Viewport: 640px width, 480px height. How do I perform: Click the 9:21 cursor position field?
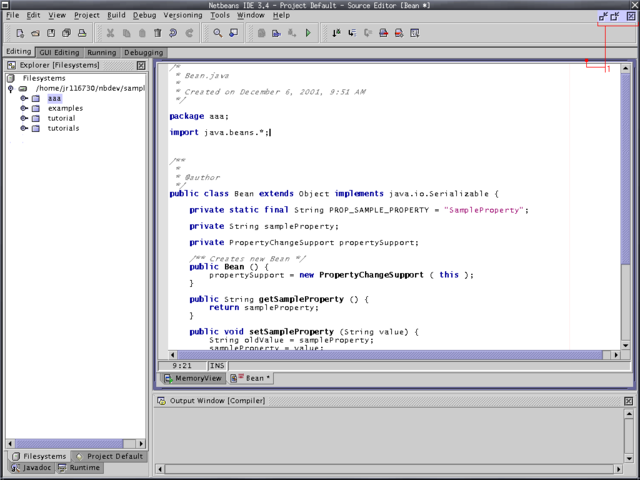pyautogui.click(x=182, y=366)
